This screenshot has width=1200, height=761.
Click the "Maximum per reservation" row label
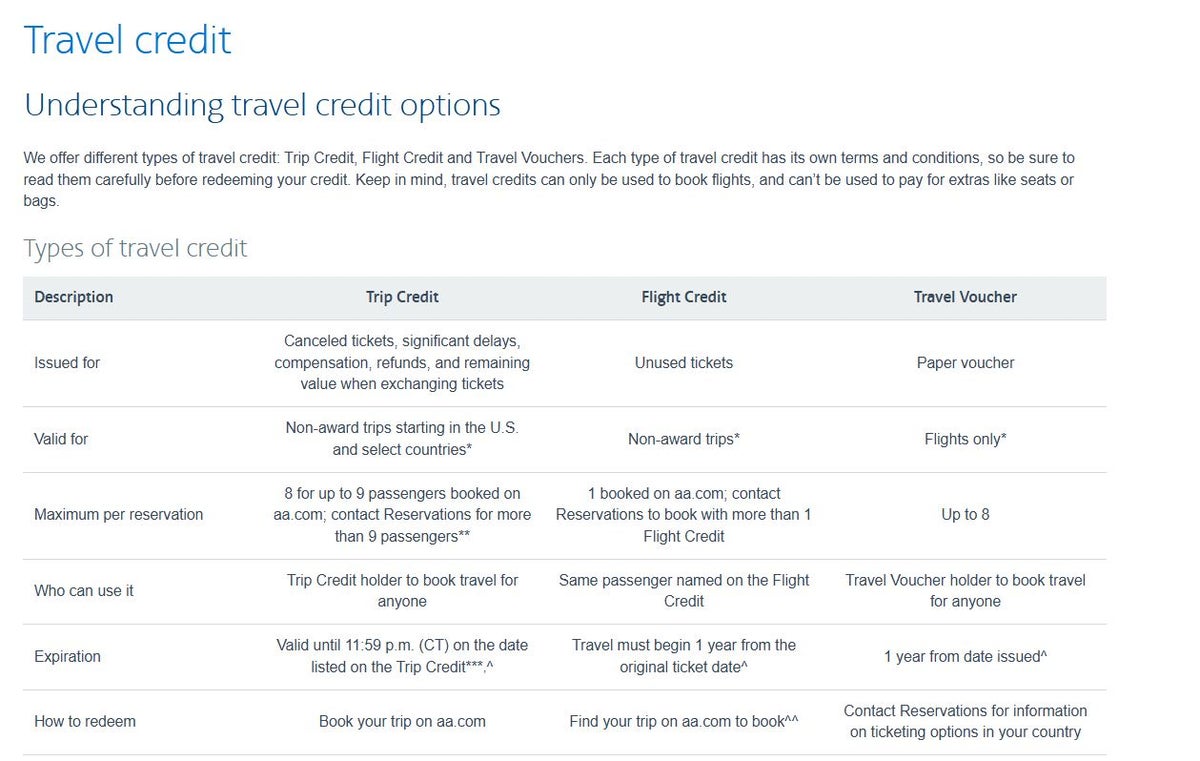pos(118,515)
